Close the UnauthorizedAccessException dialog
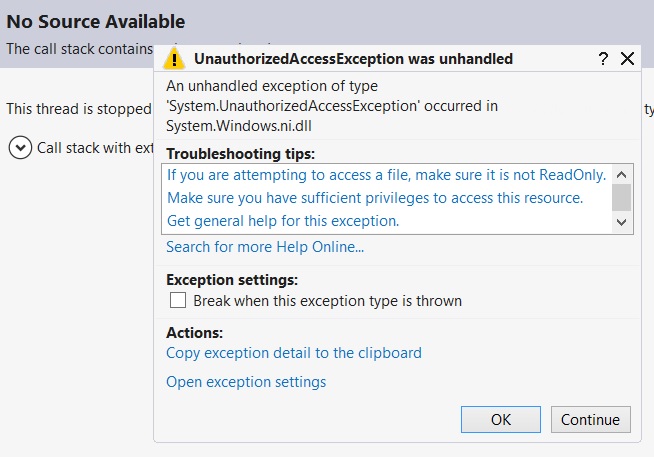Viewport: 654px width, 457px height. pos(628,59)
